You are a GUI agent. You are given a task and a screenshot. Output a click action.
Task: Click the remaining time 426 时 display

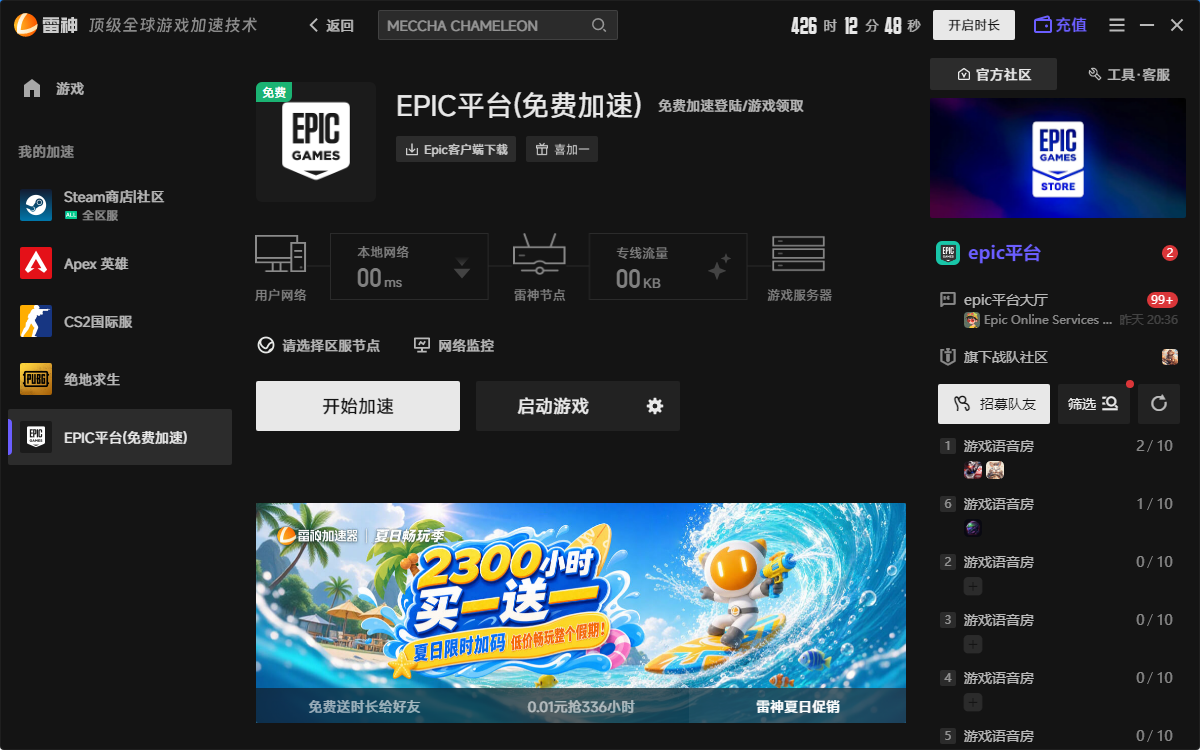pyautogui.click(x=813, y=26)
